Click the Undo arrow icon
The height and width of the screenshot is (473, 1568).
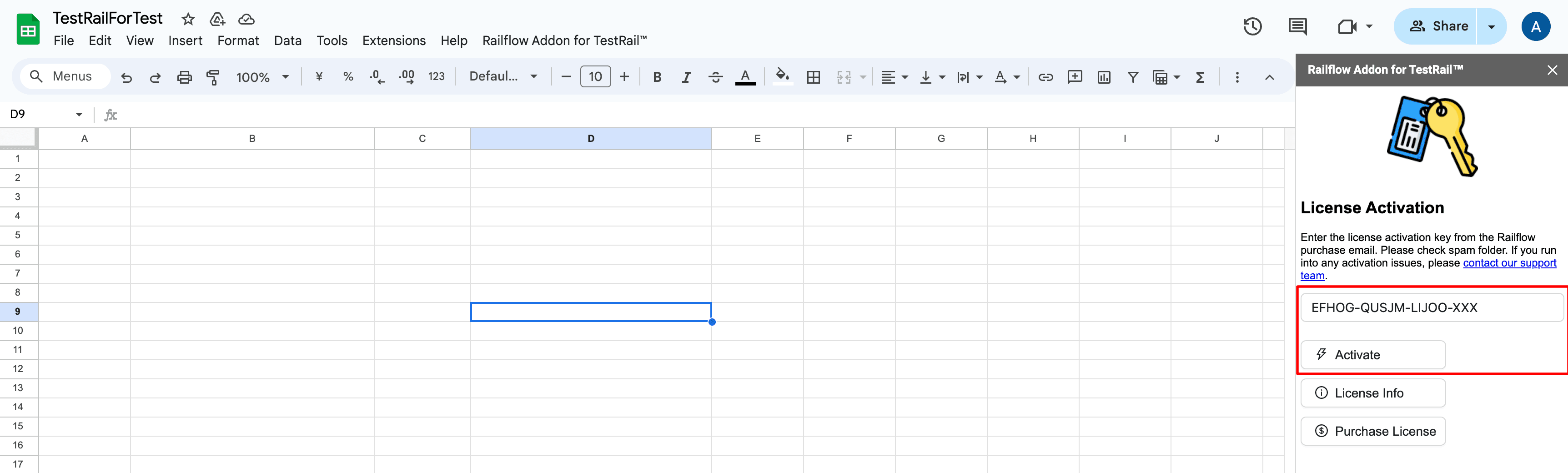tap(126, 77)
